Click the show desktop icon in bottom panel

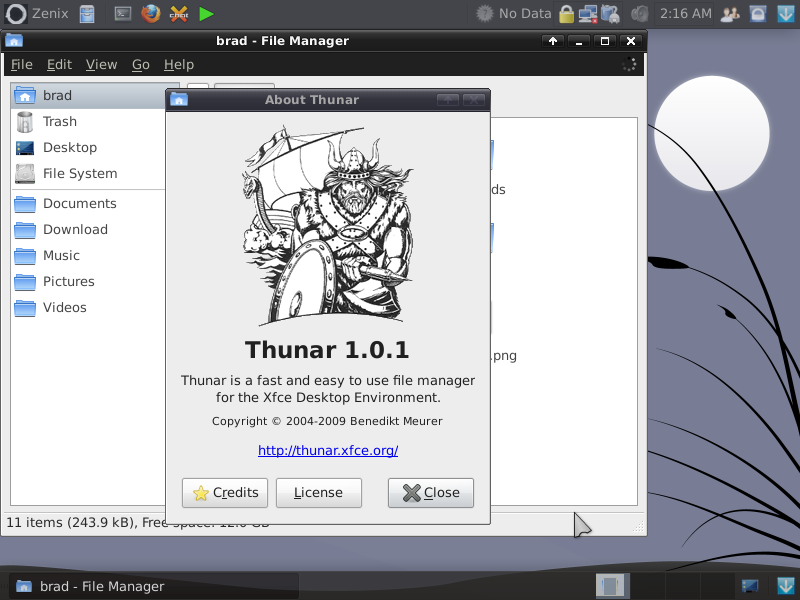tap(750, 586)
